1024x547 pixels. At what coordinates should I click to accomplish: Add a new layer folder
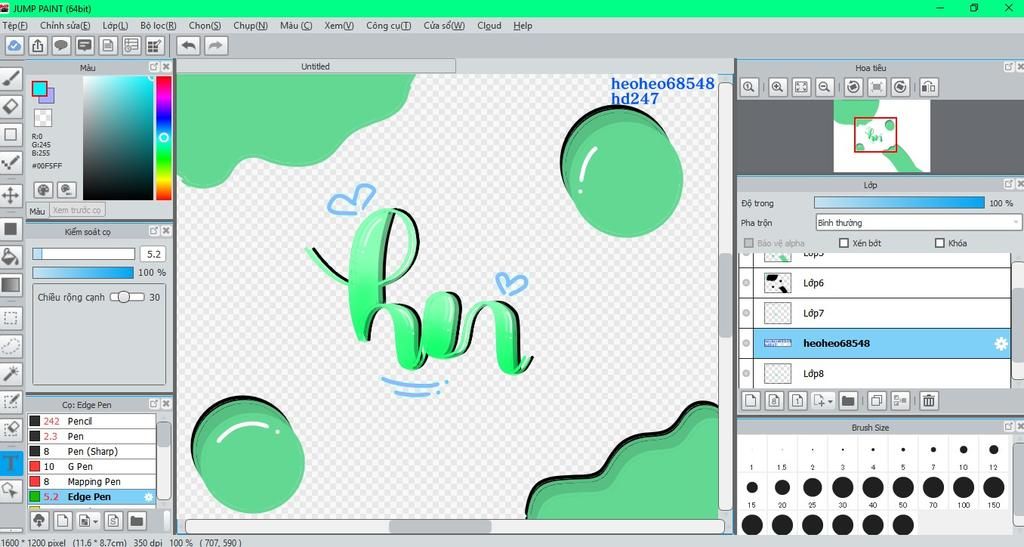tap(848, 400)
